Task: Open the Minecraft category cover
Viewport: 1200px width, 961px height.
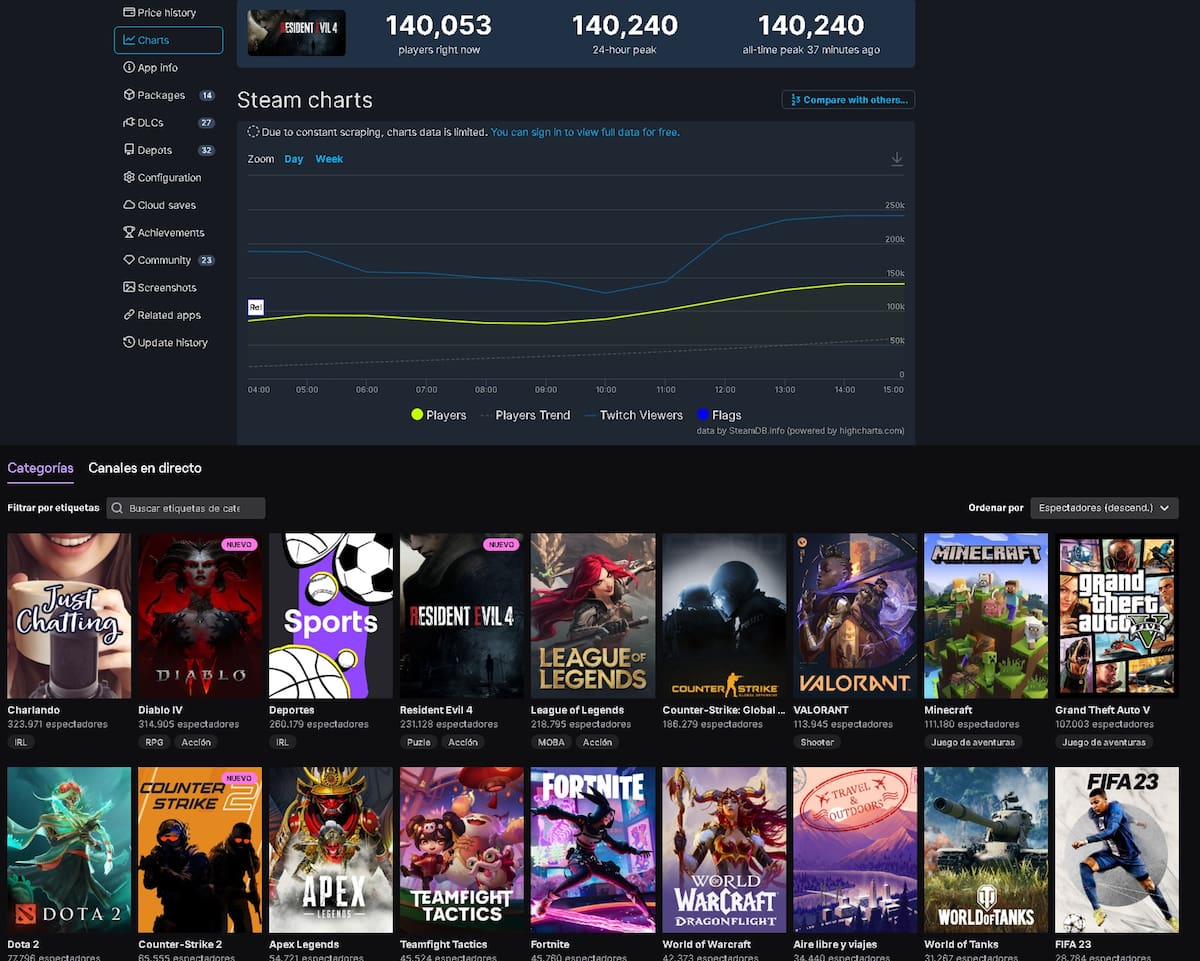Action: coord(986,615)
